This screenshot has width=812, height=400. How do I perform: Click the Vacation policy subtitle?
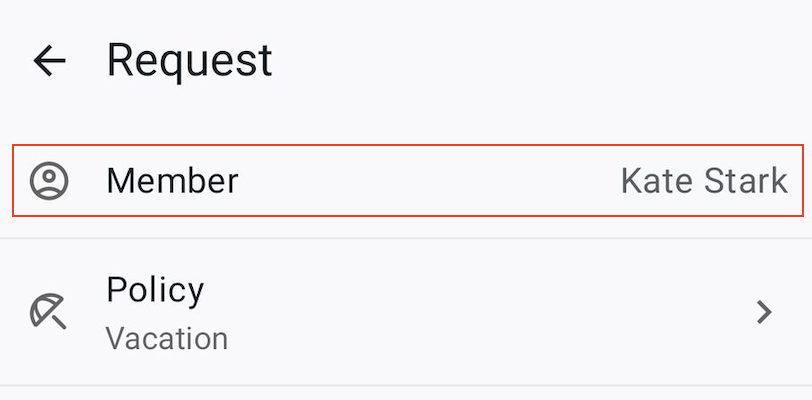(x=167, y=338)
